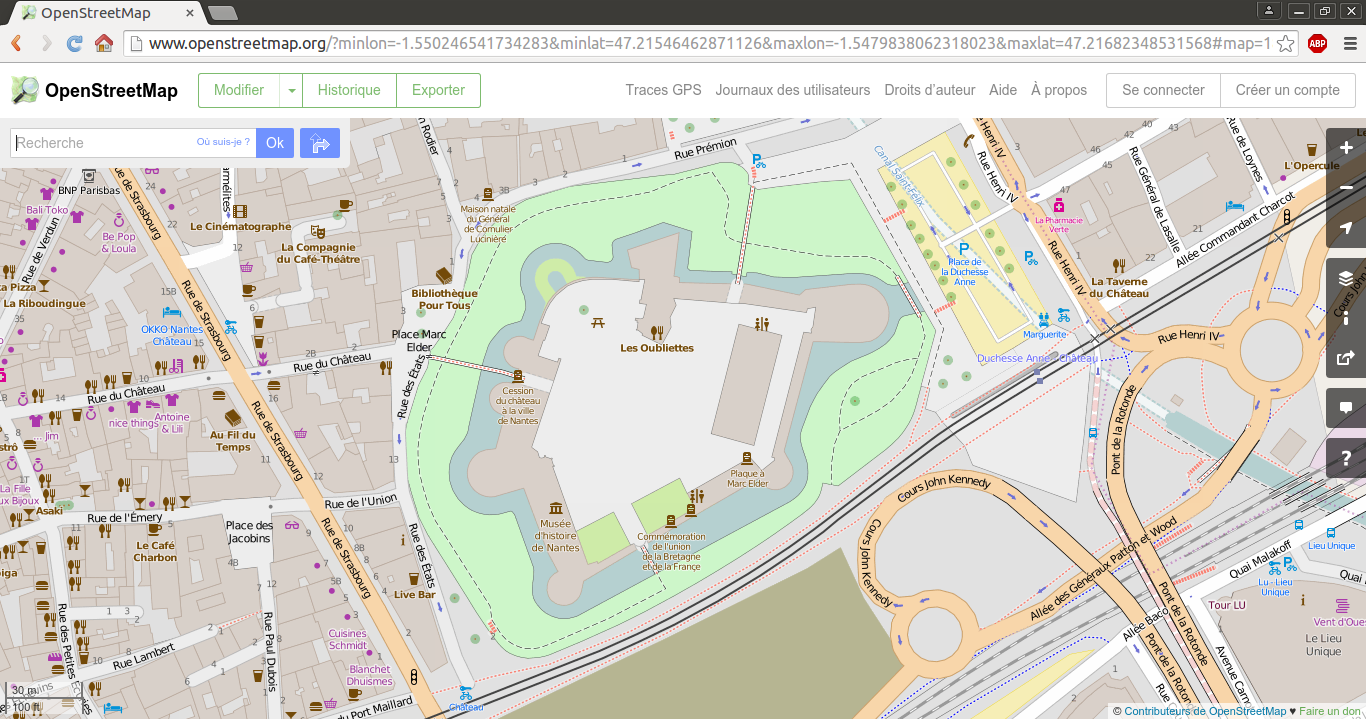Open the map layers panel

[x=1346, y=278]
